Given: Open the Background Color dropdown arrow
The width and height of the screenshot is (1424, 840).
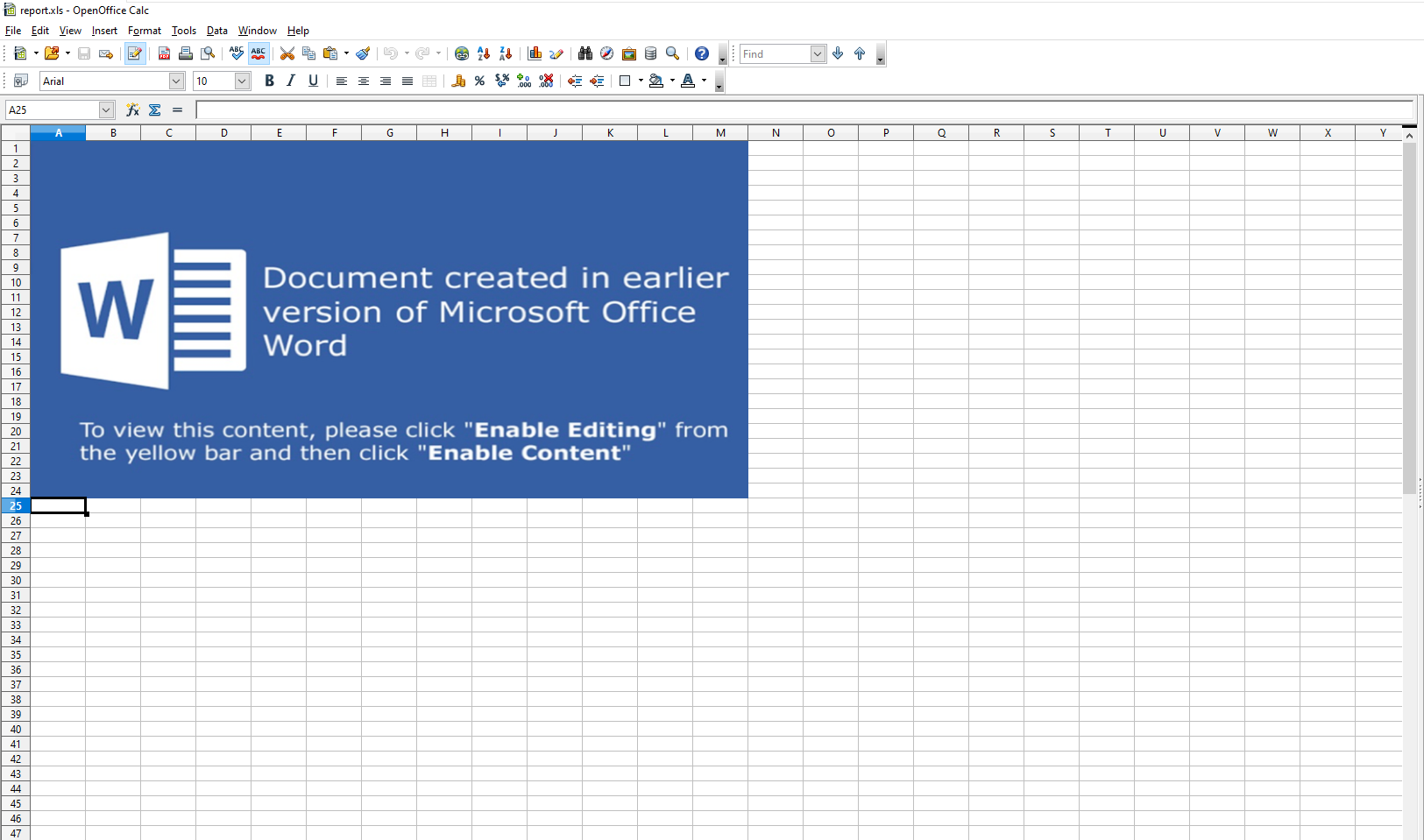Looking at the screenshot, I should [672, 81].
